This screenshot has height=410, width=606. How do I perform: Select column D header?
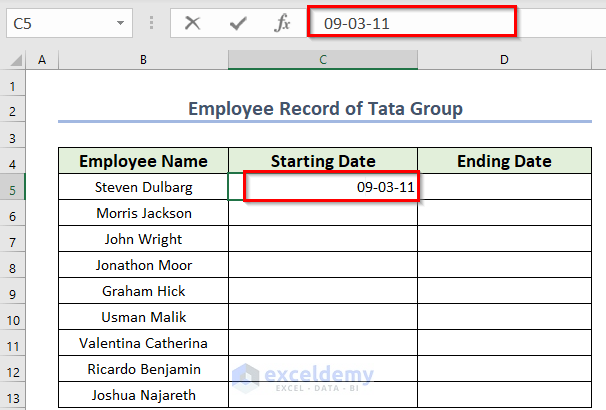click(504, 61)
